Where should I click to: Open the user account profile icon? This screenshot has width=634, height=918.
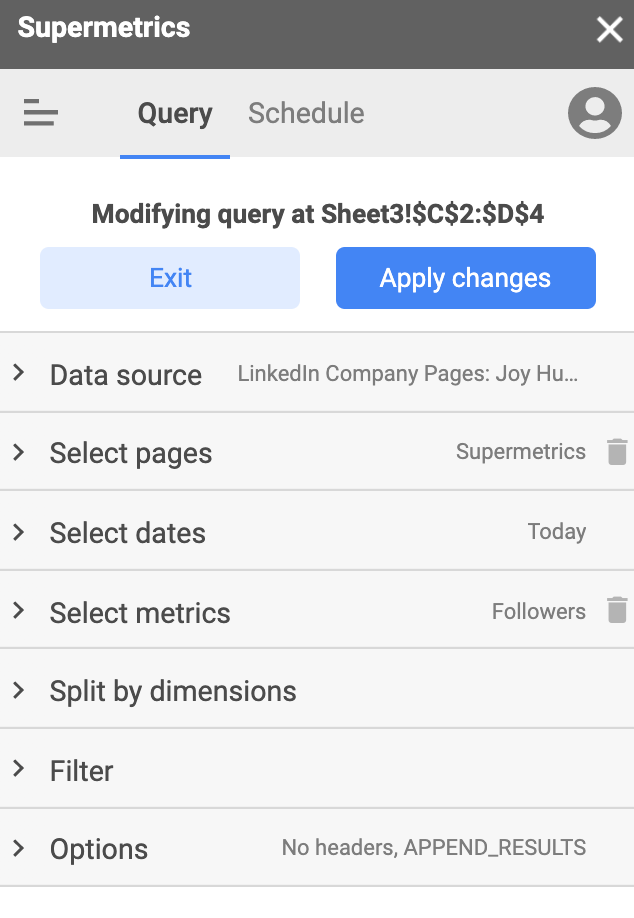pos(595,113)
